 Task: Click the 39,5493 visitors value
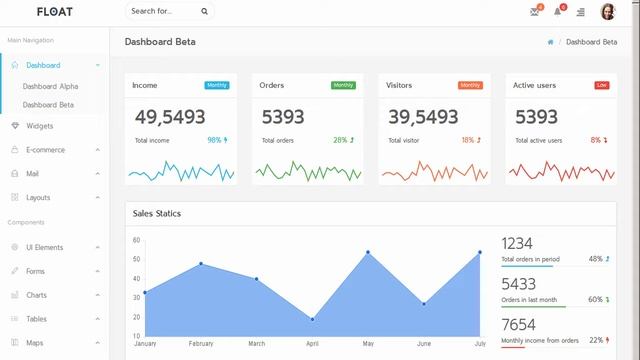pos(423,117)
